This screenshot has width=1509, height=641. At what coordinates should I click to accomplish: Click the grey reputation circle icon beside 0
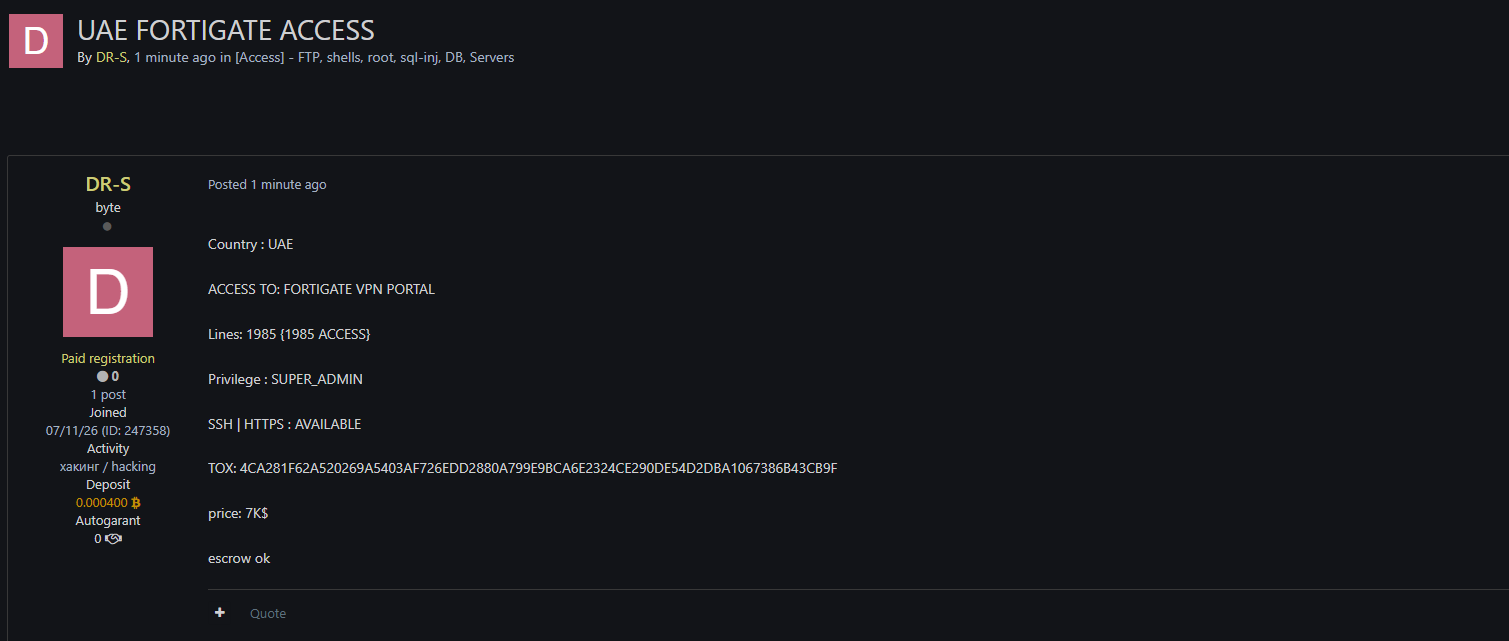[102, 377]
